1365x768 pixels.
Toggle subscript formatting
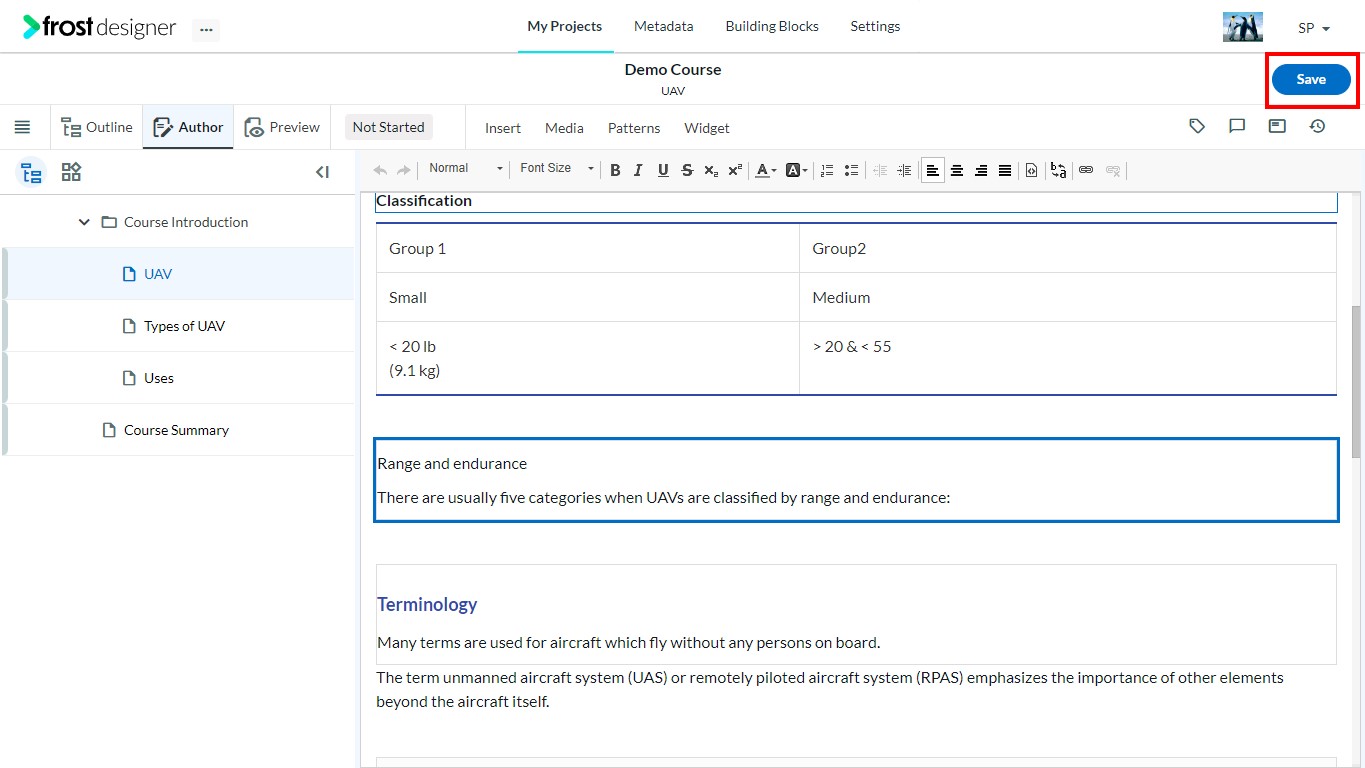tap(711, 170)
